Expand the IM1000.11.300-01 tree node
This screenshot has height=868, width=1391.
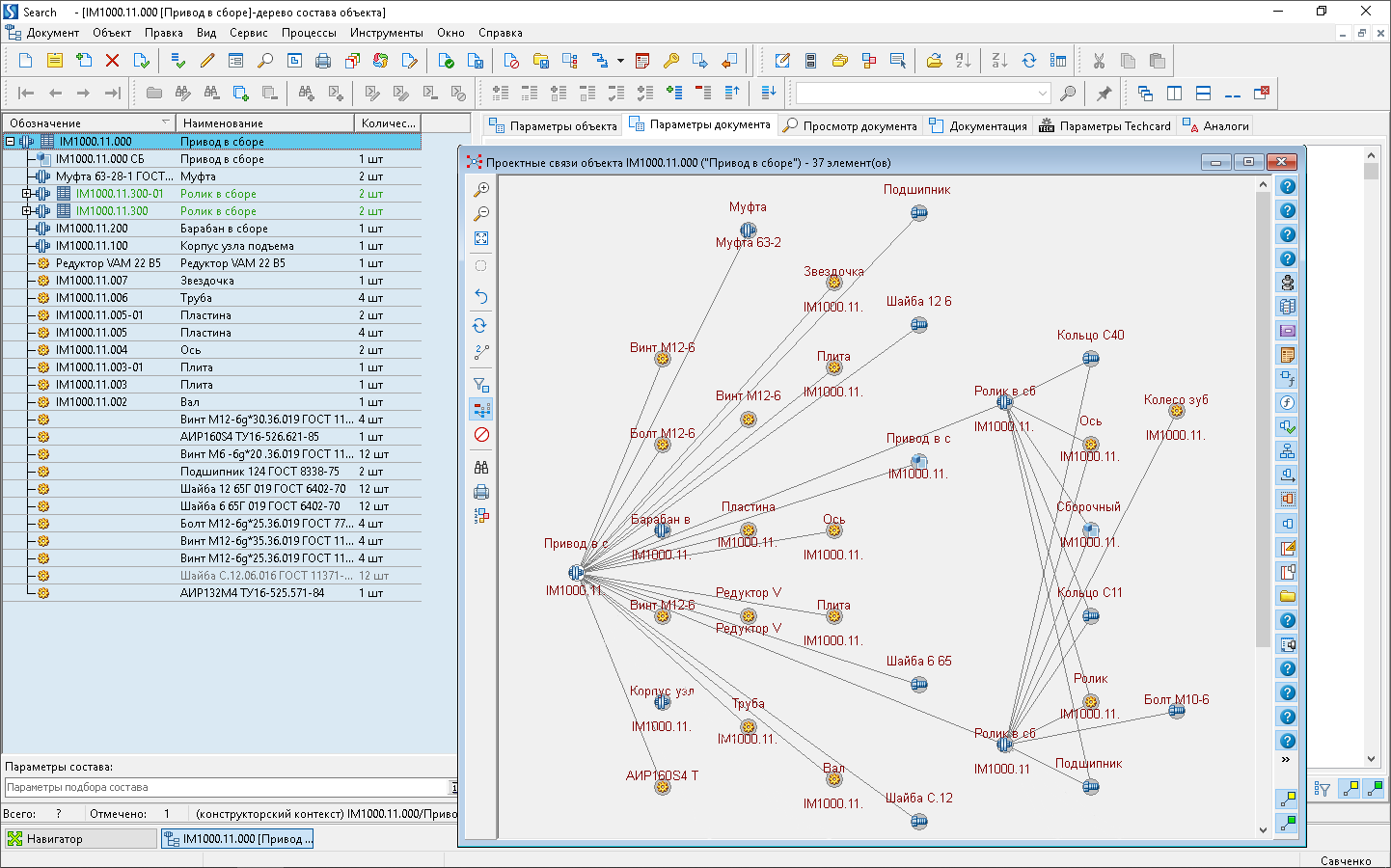27,194
